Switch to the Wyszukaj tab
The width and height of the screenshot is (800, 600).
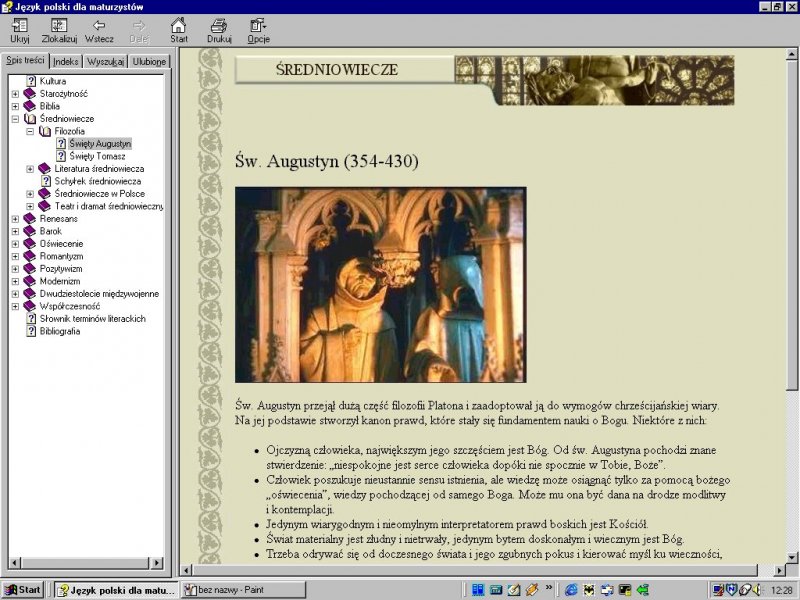coord(105,61)
